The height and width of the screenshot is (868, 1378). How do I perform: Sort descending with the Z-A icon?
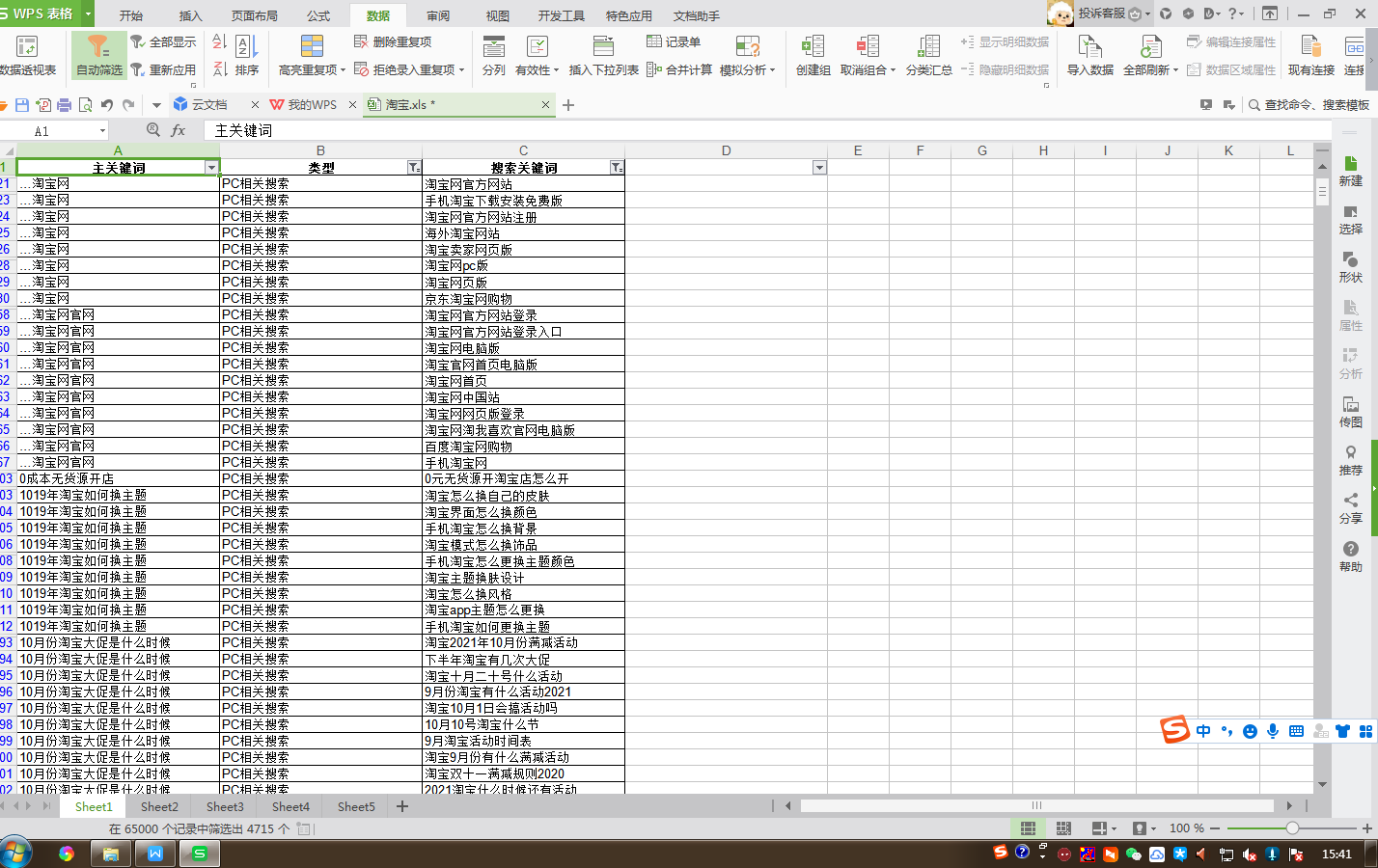coord(219,68)
